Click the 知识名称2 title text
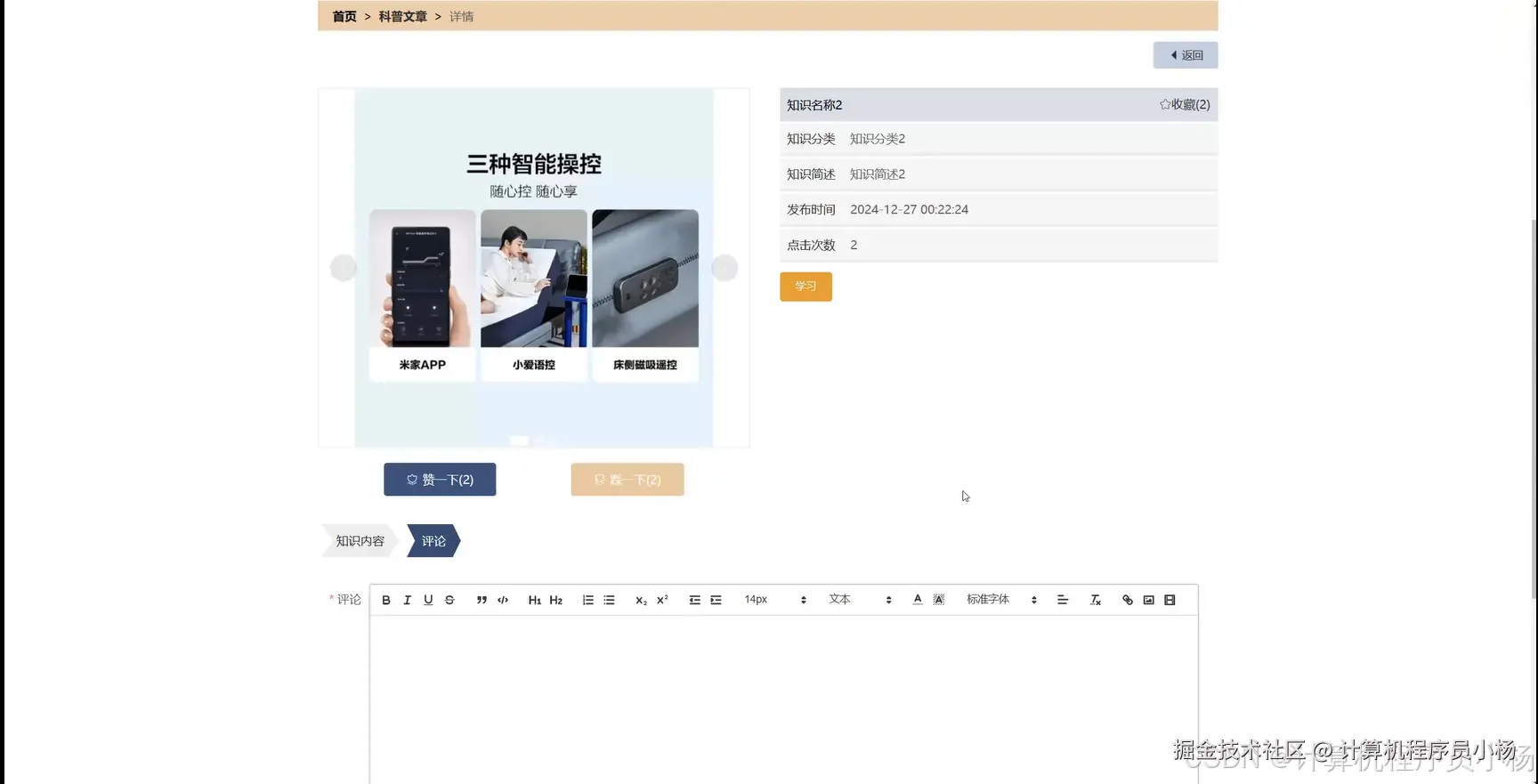The height and width of the screenshot is (784, 1538). 814,105
